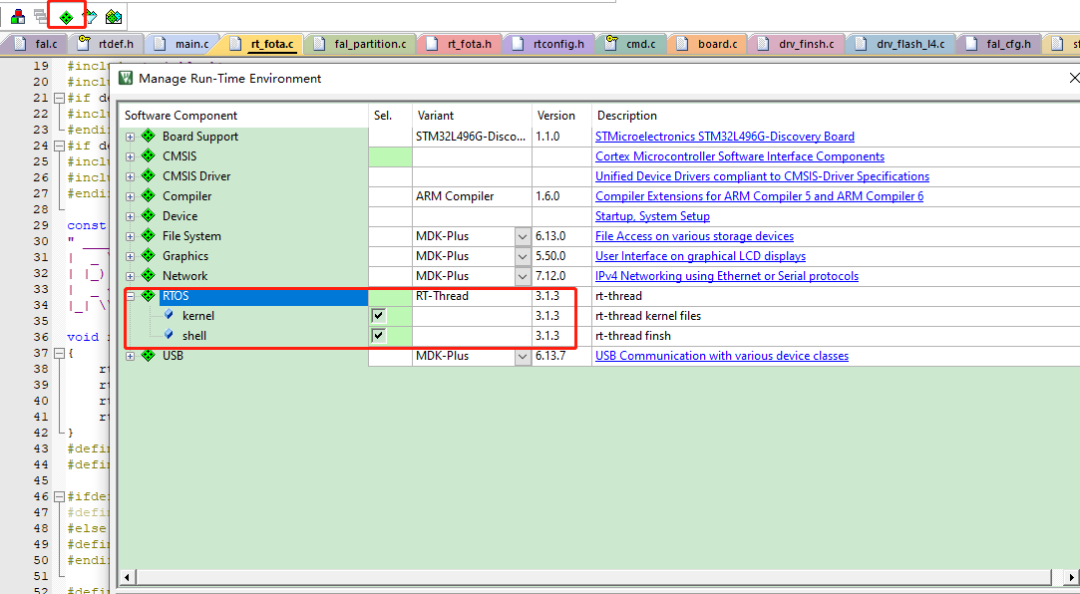Select the RT-Thread variant cell
This screenshot has height=594, width=1080.
point(472,296)
